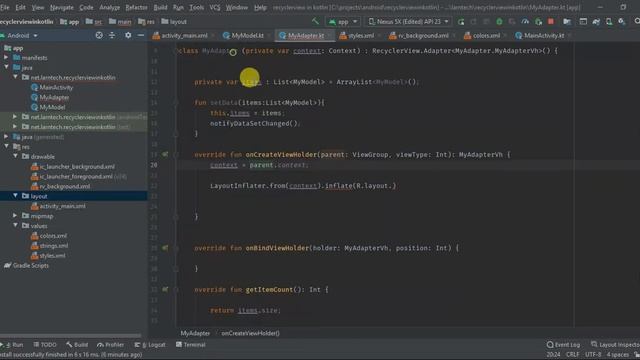Open the AVD Manager icon
This screenshot has width=640, height=360.
coord(609,22)
